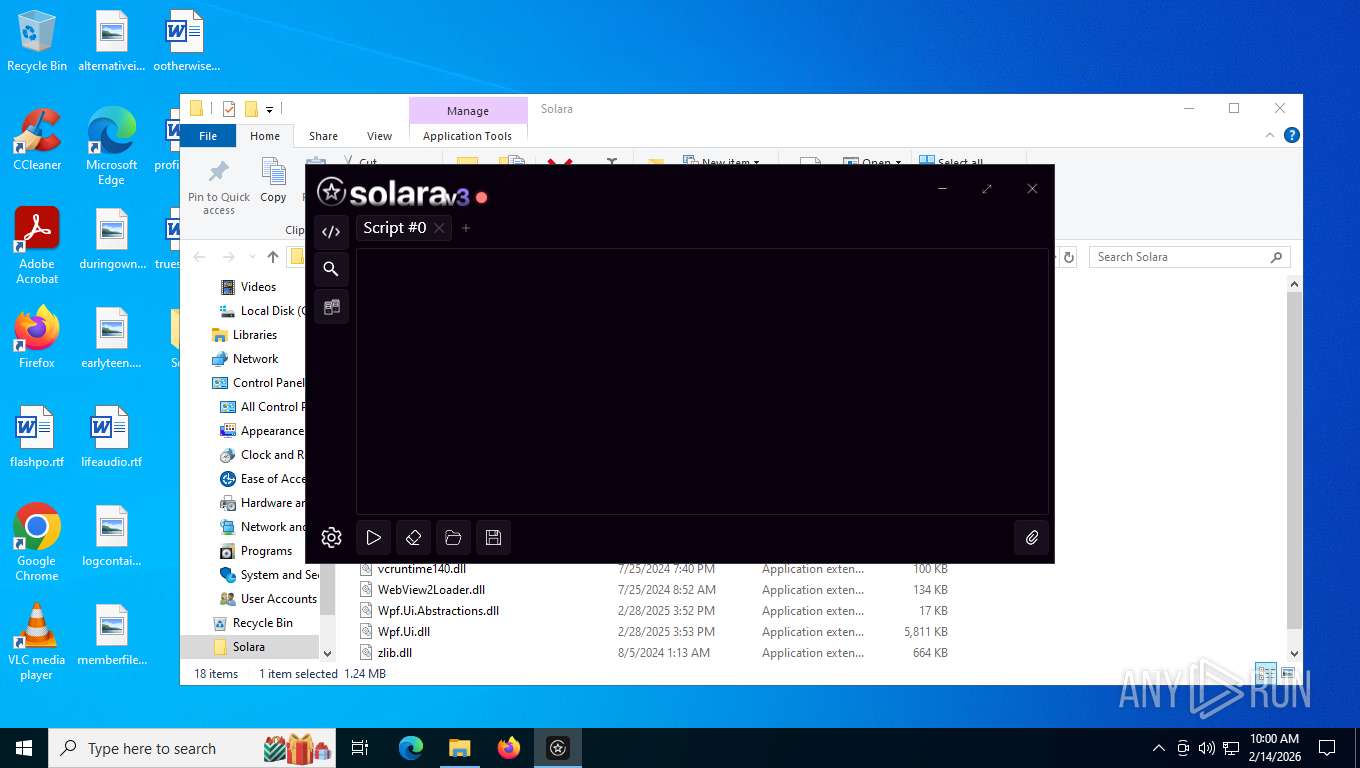Click the Copy ribbon button
The height and width of the screenshot is (768, 1360).
273,182
